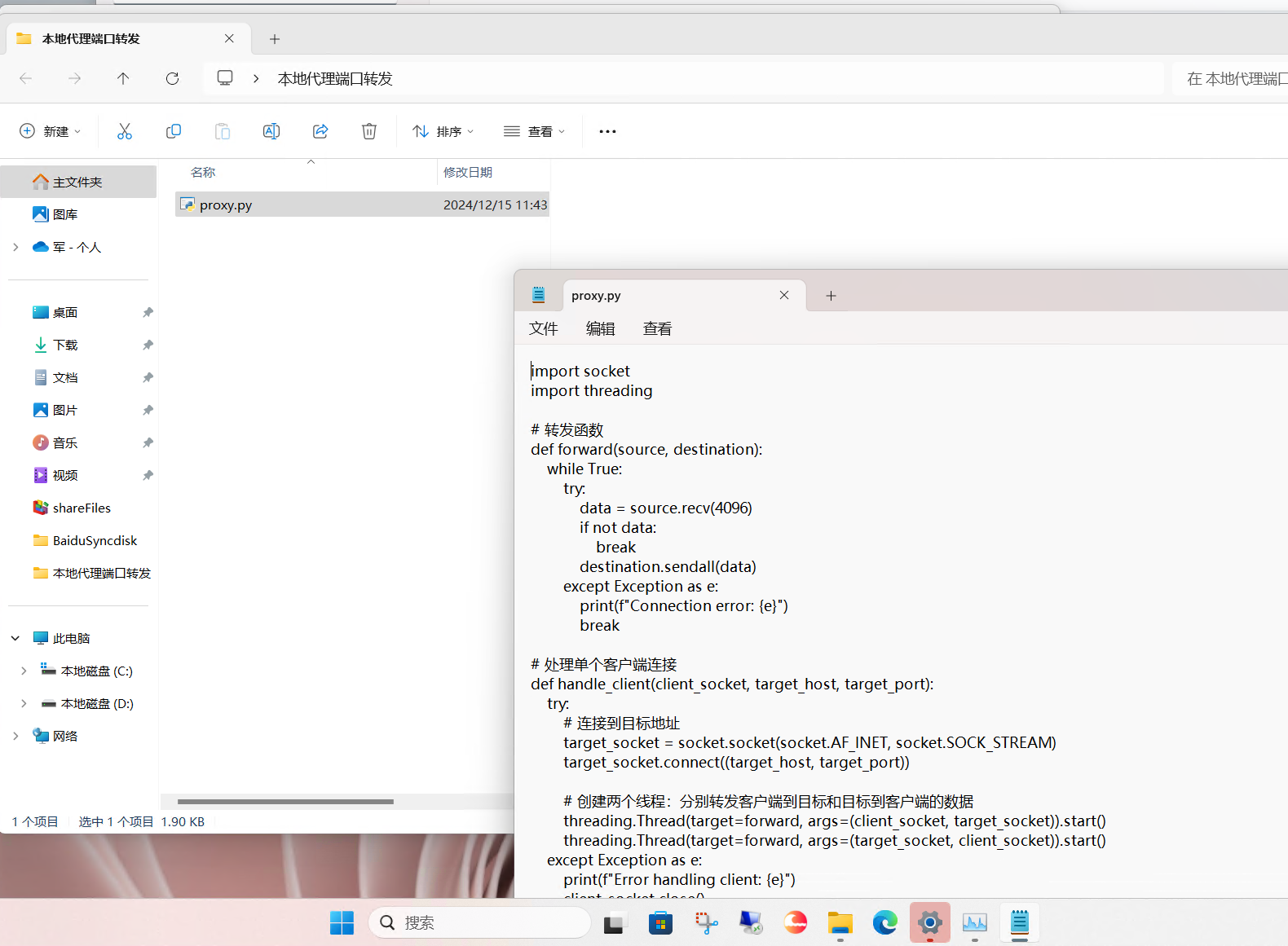The image size is (1288, 946).
Task: Select the proxy.py file in the list
Action: coord(363,205)
